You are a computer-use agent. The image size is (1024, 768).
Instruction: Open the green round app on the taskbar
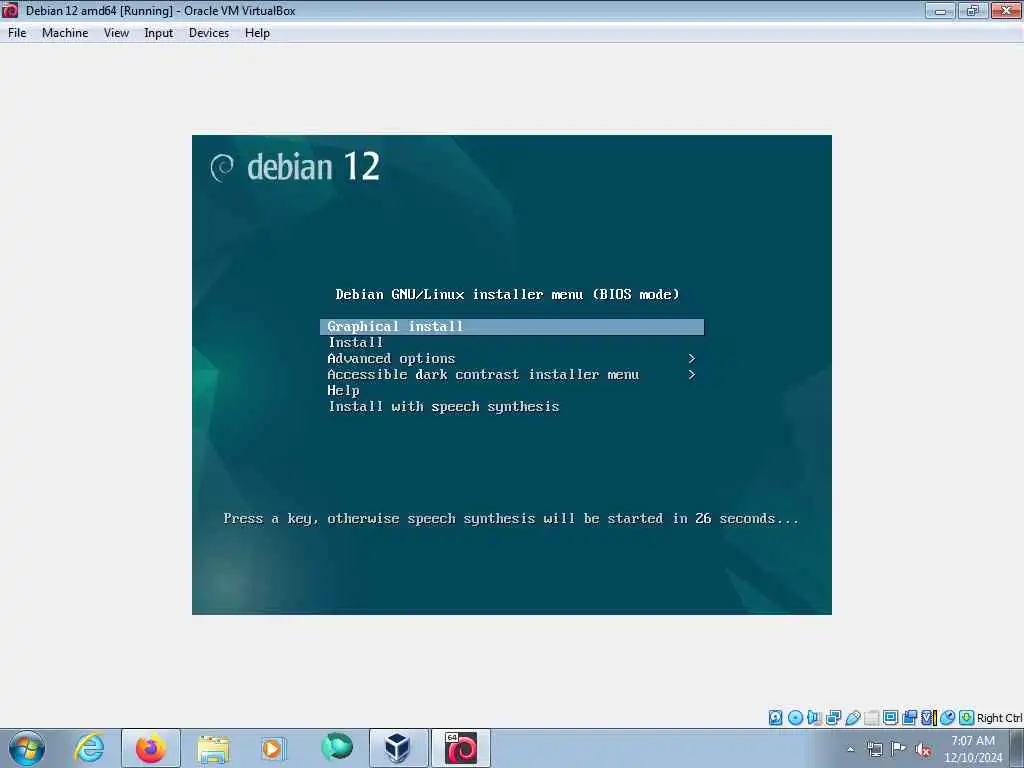[x=337, y=747]
